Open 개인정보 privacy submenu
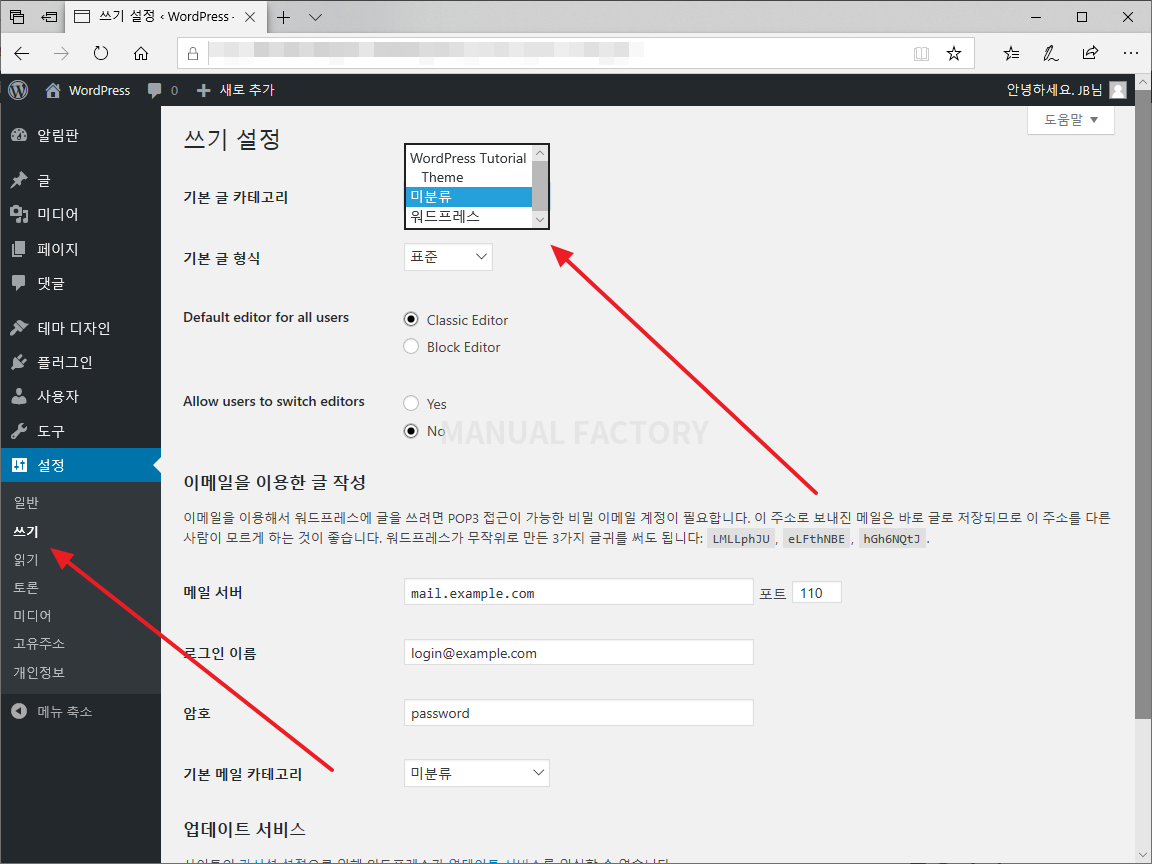The height and width of the screenshot is (864, 1152). pyautogui.click(x=39, y=672)
